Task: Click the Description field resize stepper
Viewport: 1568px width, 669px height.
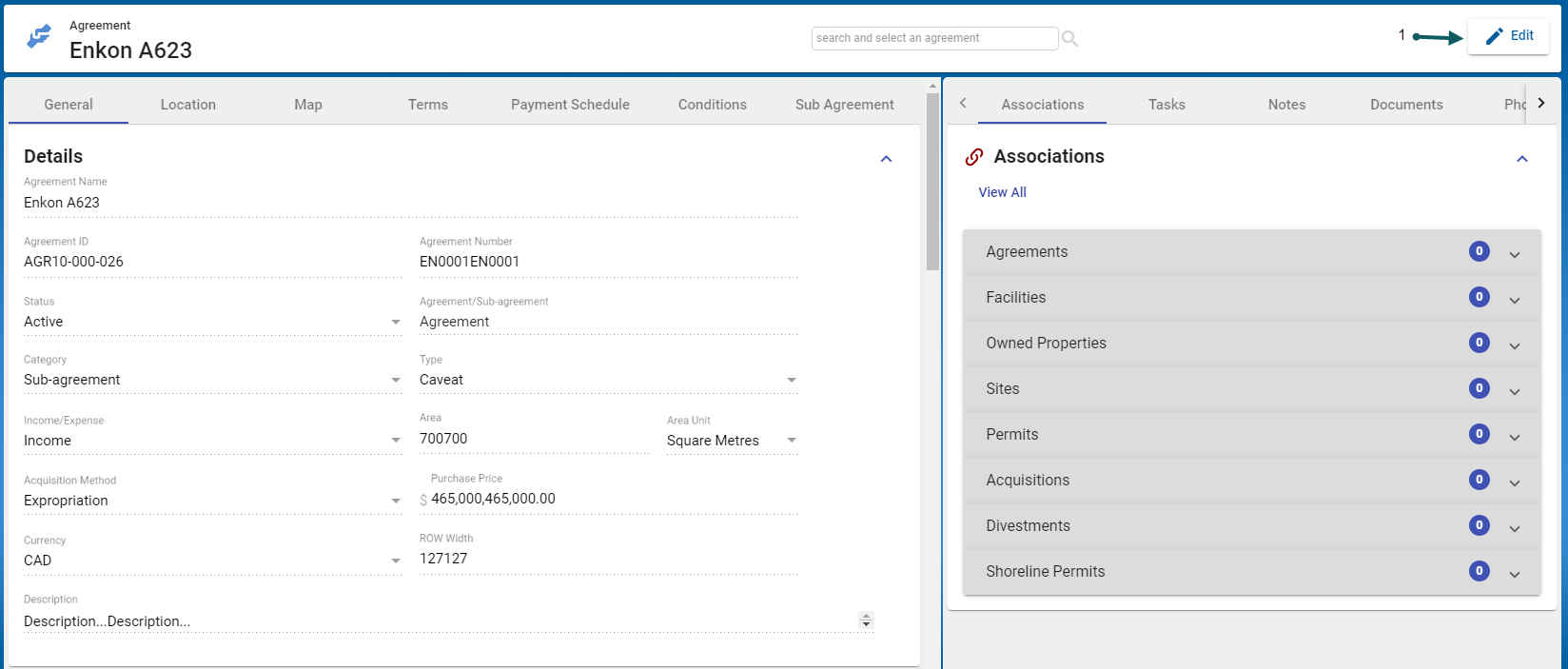Action: tap(866, 620)
